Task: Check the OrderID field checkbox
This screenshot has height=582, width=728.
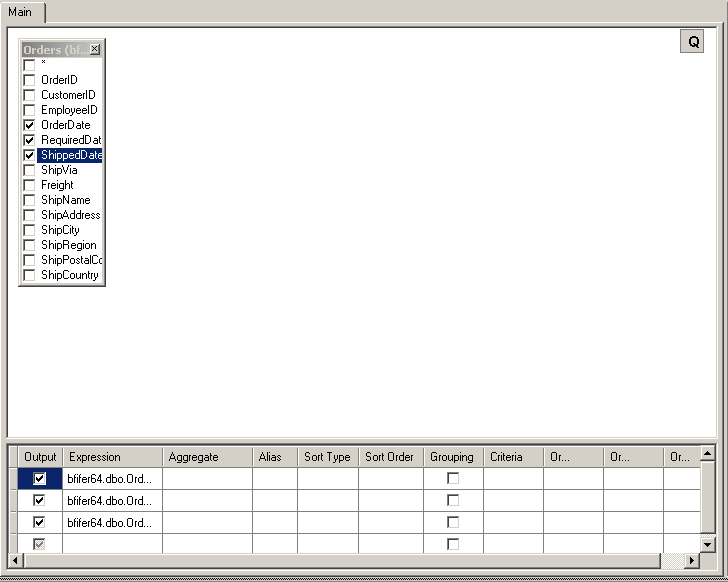Action: click(29, 80)
